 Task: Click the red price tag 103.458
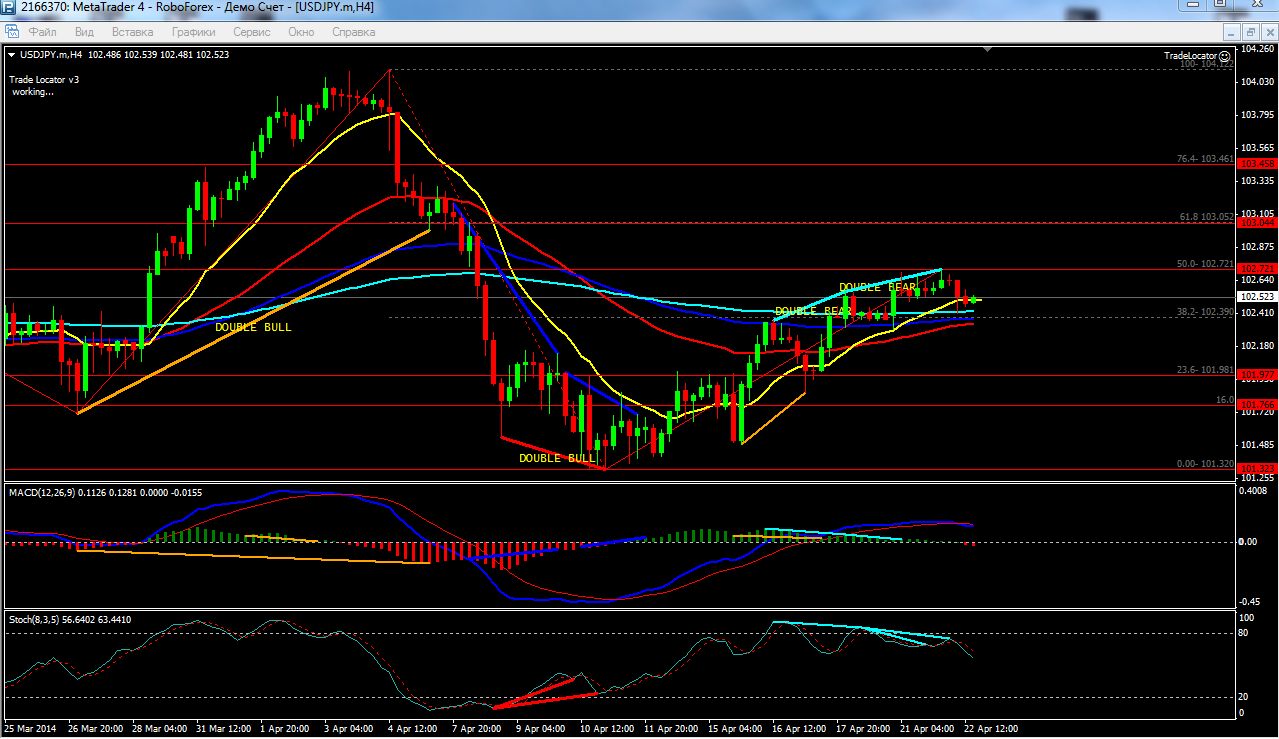1258,163
